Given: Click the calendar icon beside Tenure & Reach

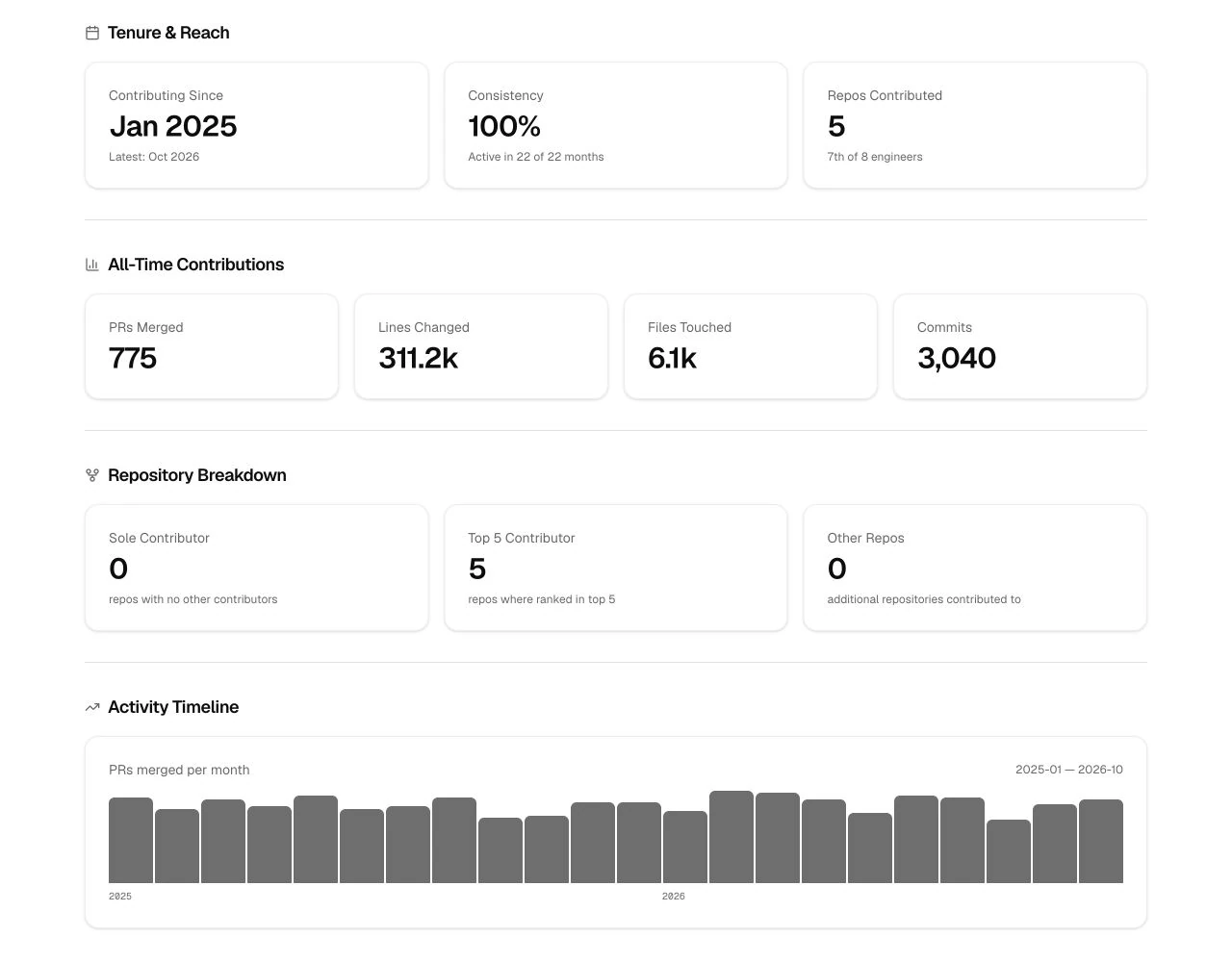Looking at the screenshot, I should click(92, 33).
